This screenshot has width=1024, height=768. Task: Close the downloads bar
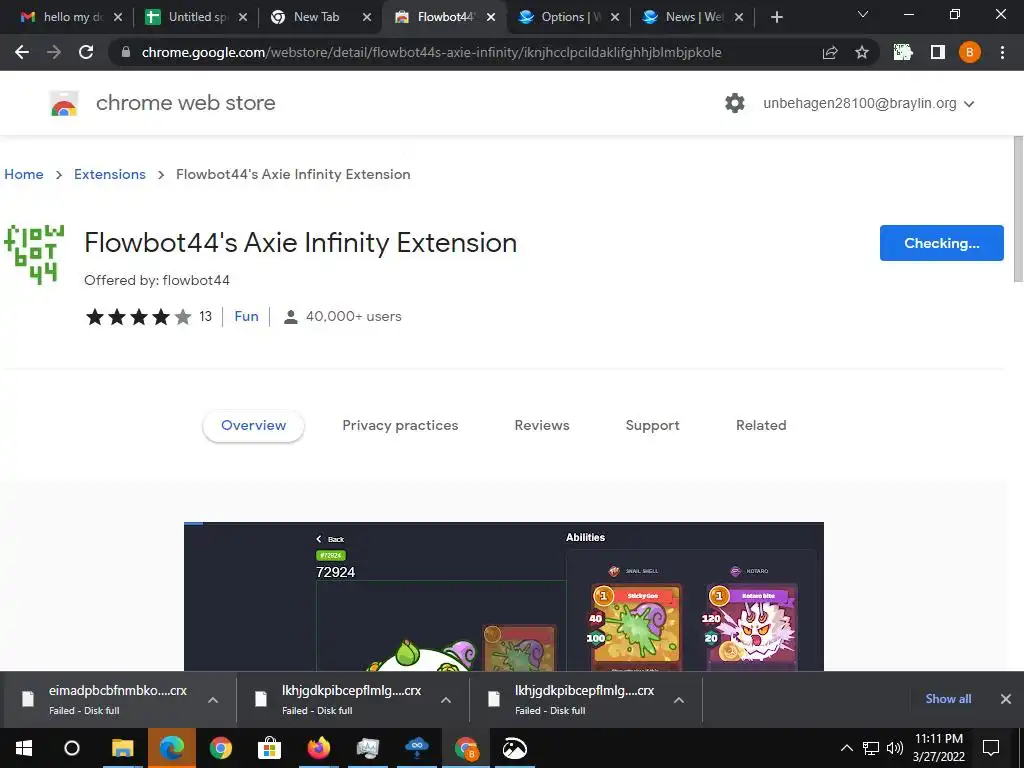click(1006, 699)
